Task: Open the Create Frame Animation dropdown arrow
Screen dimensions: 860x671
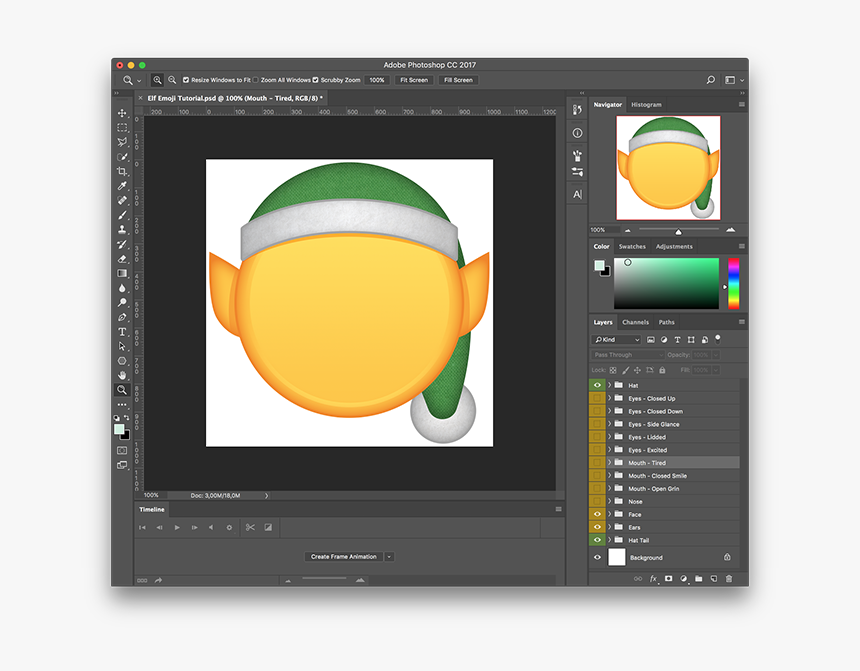Action: (390, 556)
